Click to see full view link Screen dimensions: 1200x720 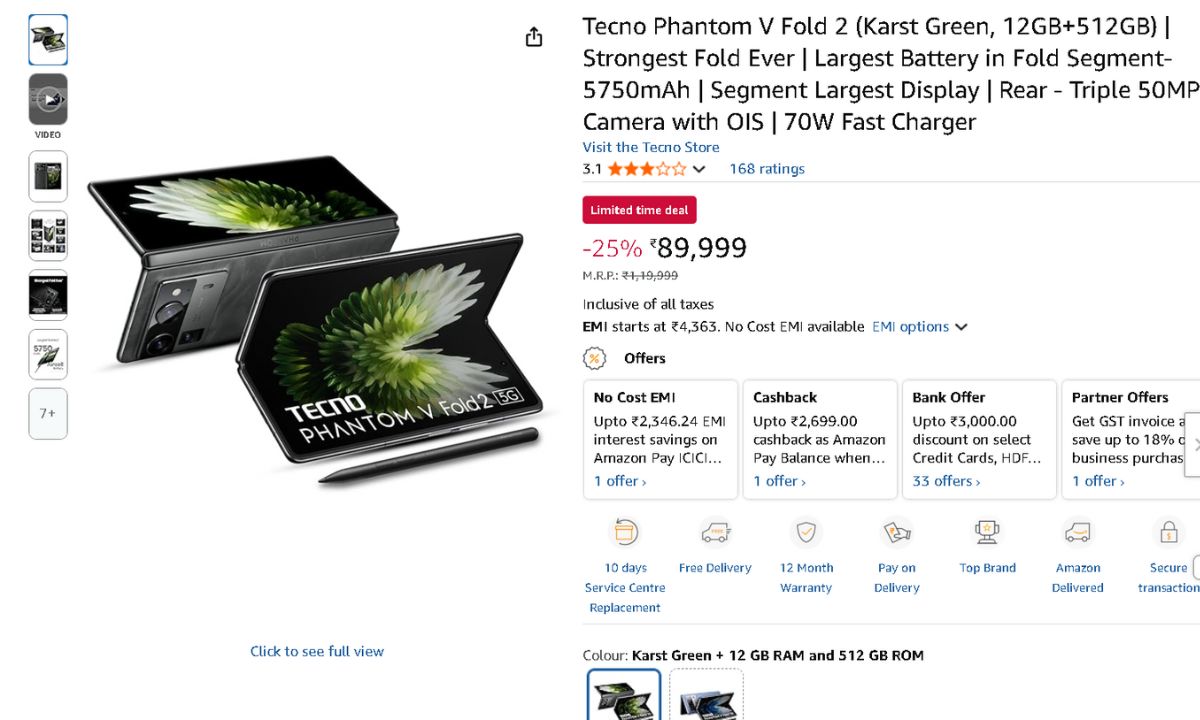click(x=317, y=651)
